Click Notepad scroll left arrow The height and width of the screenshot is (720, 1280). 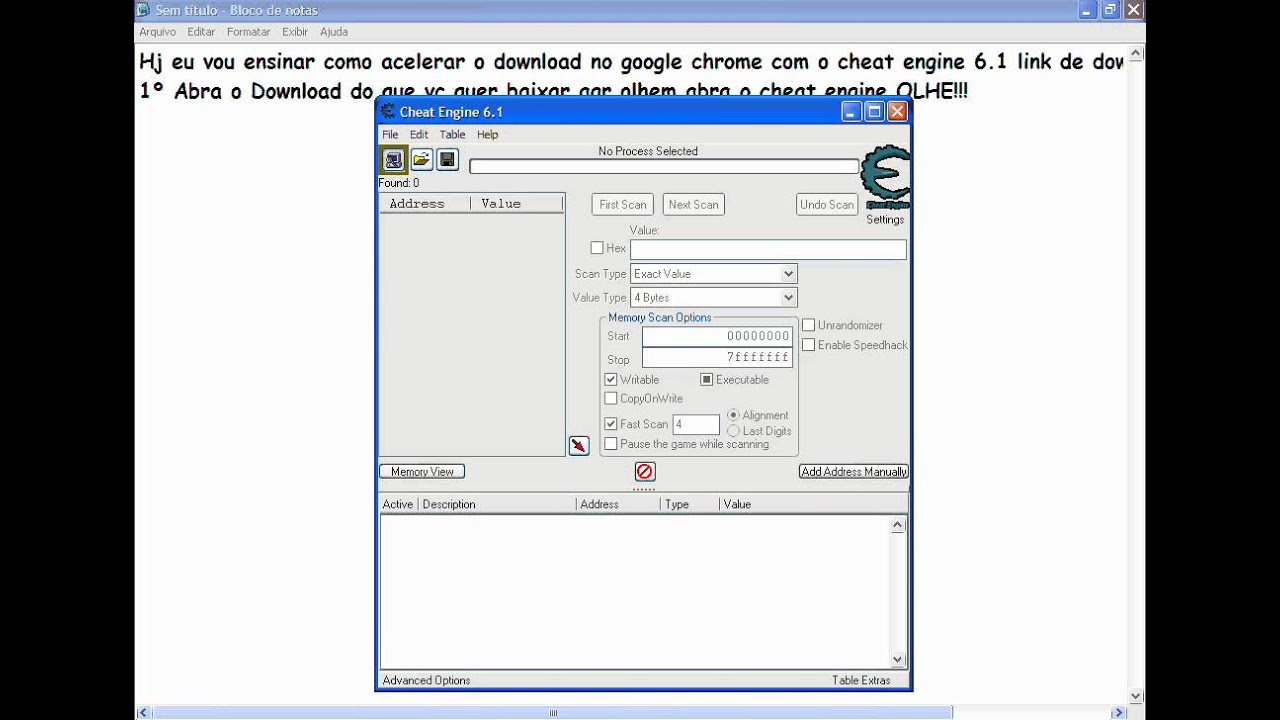[x=144, y=713]
